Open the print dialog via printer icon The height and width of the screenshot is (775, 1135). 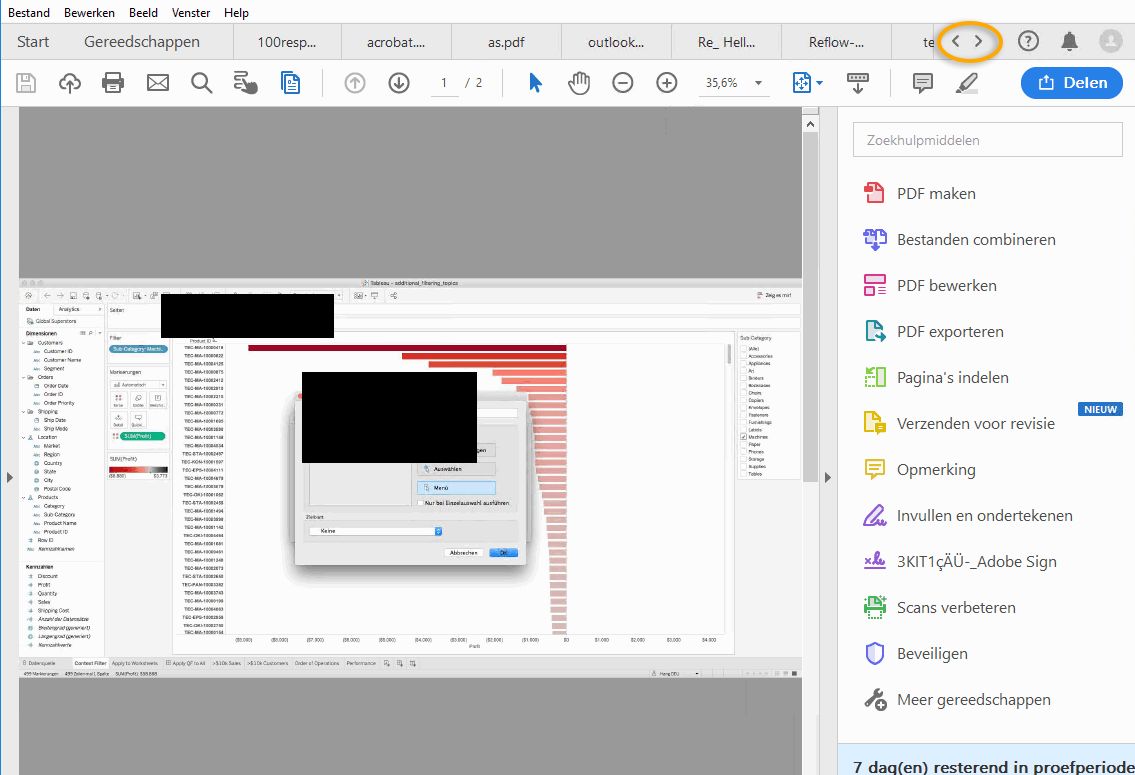pos(113,83)
